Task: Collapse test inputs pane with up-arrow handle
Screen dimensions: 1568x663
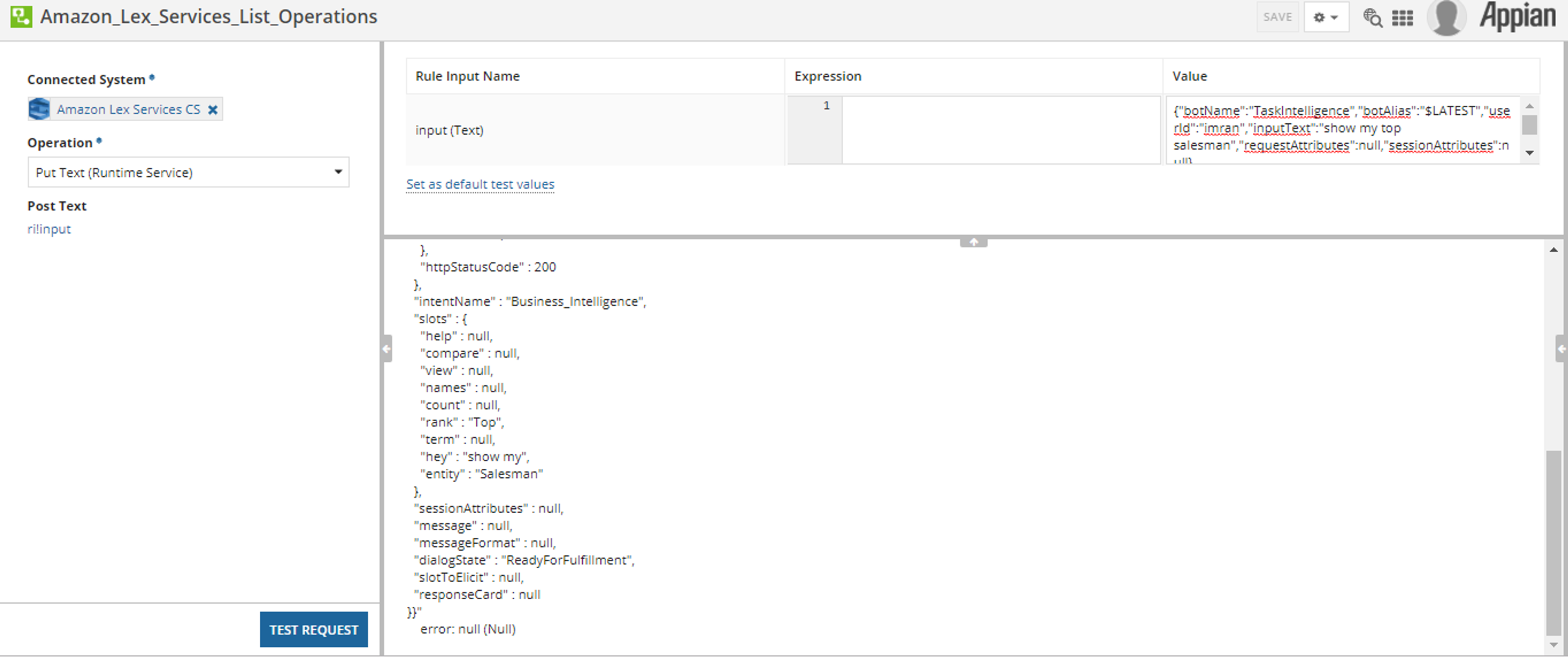Action: tap(973, 243)
